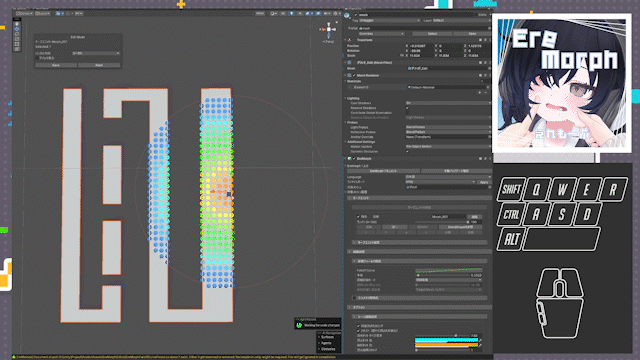Collapse the Transform component foldout
The height and width of the screenshot is (360, 640).
tap(346, 40)
